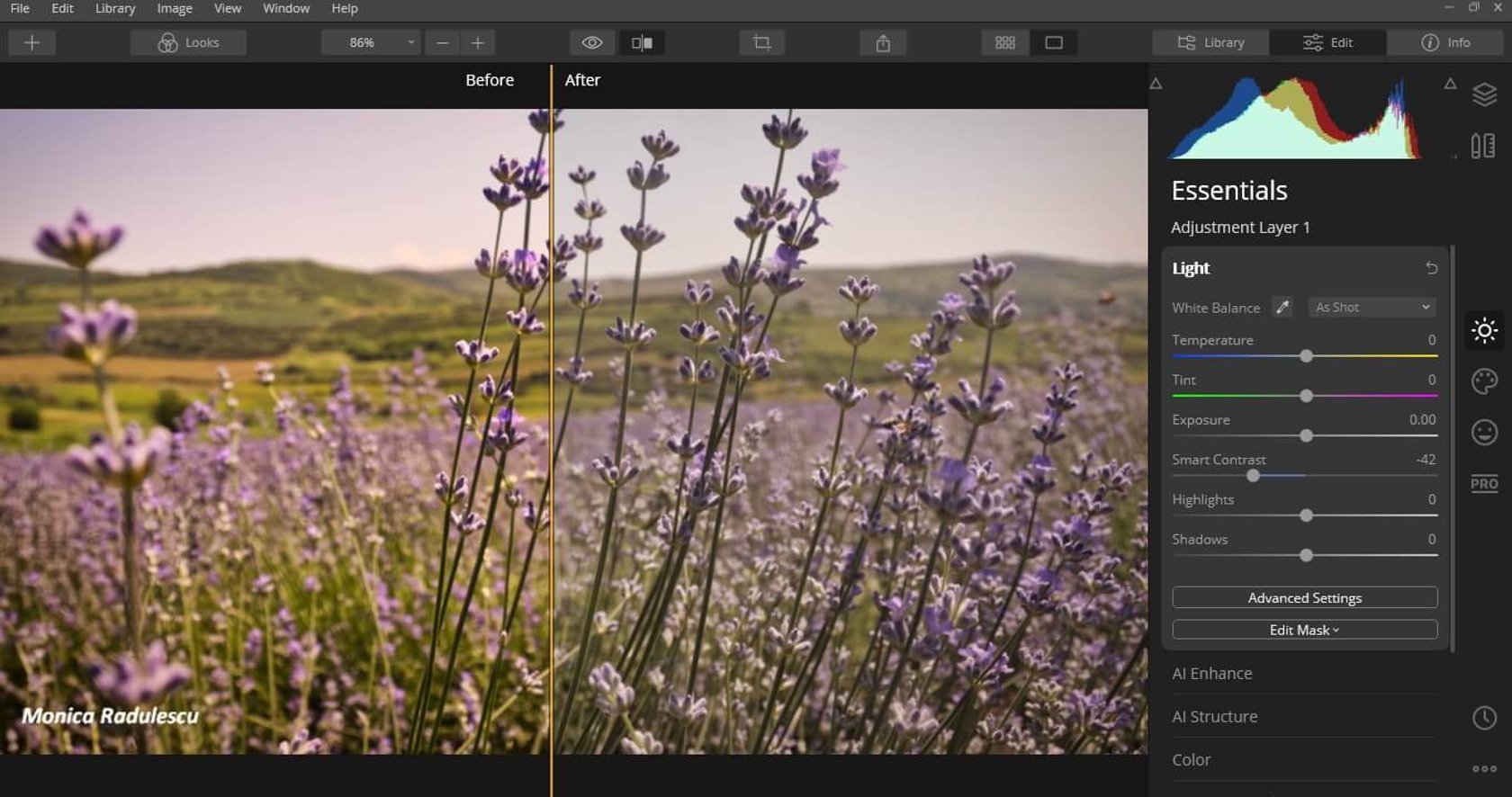Select the Creative palette icon
The width and height of the screenshot is (1512, 797).
point(1484,381)
